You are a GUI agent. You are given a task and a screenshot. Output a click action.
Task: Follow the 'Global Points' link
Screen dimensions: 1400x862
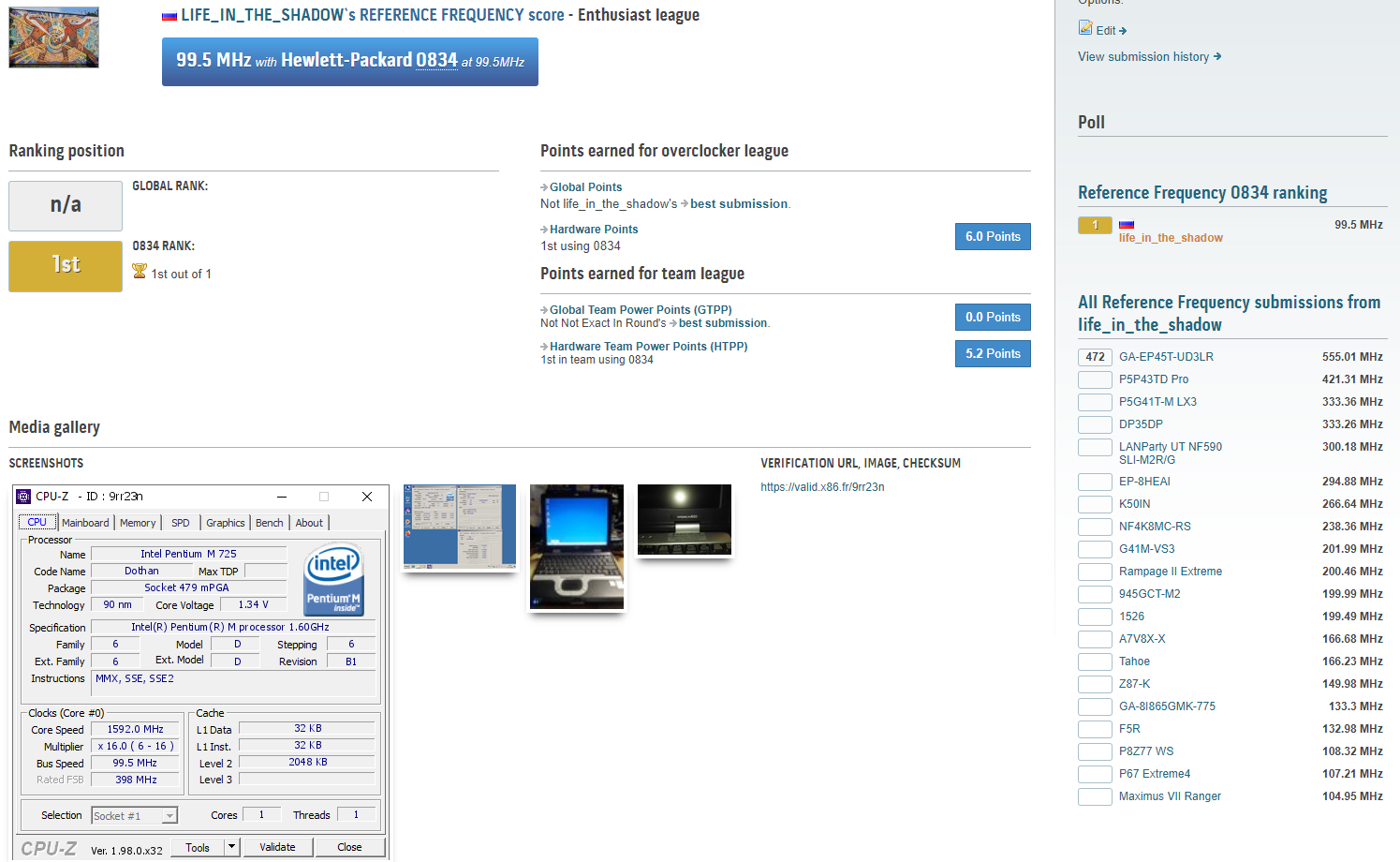586,187
